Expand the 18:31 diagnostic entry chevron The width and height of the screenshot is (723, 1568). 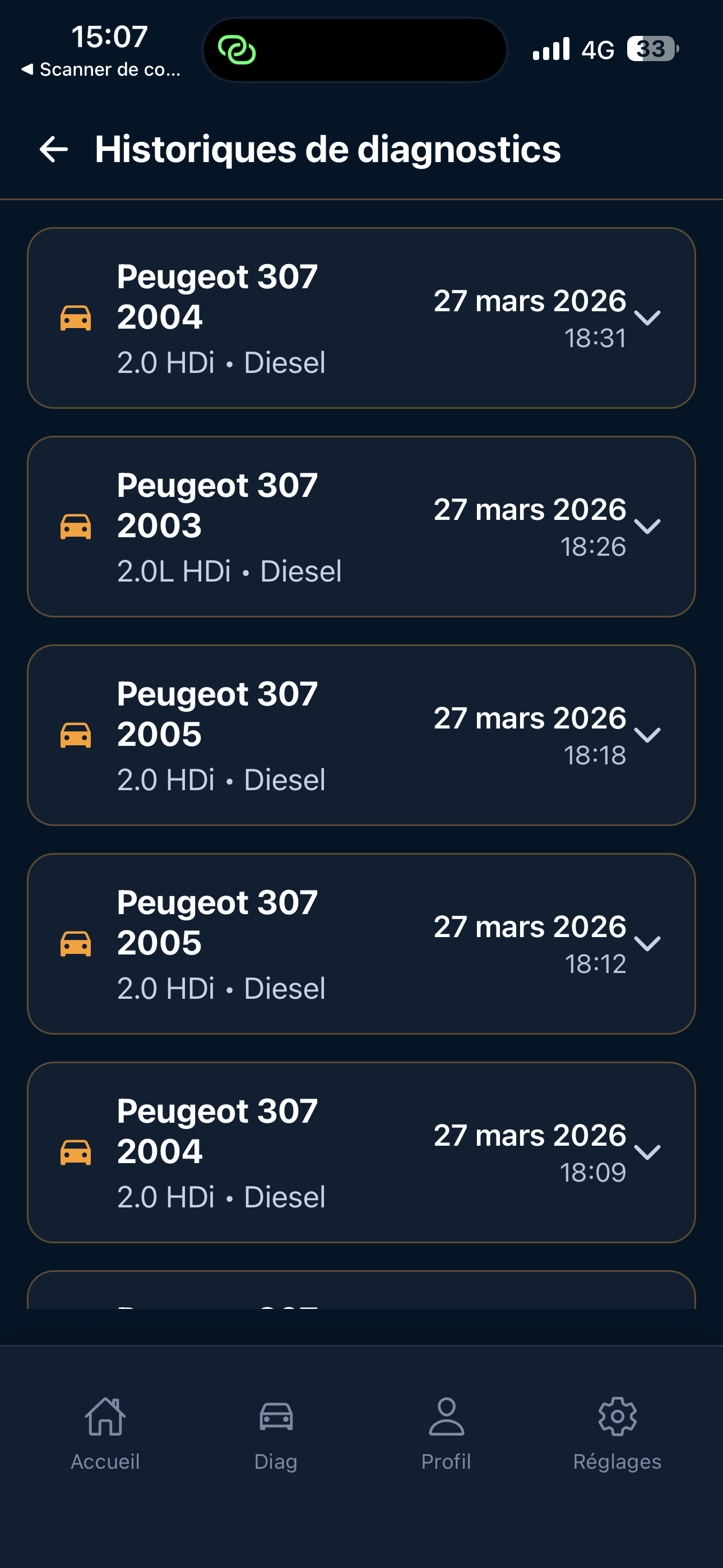click(647, 318)
